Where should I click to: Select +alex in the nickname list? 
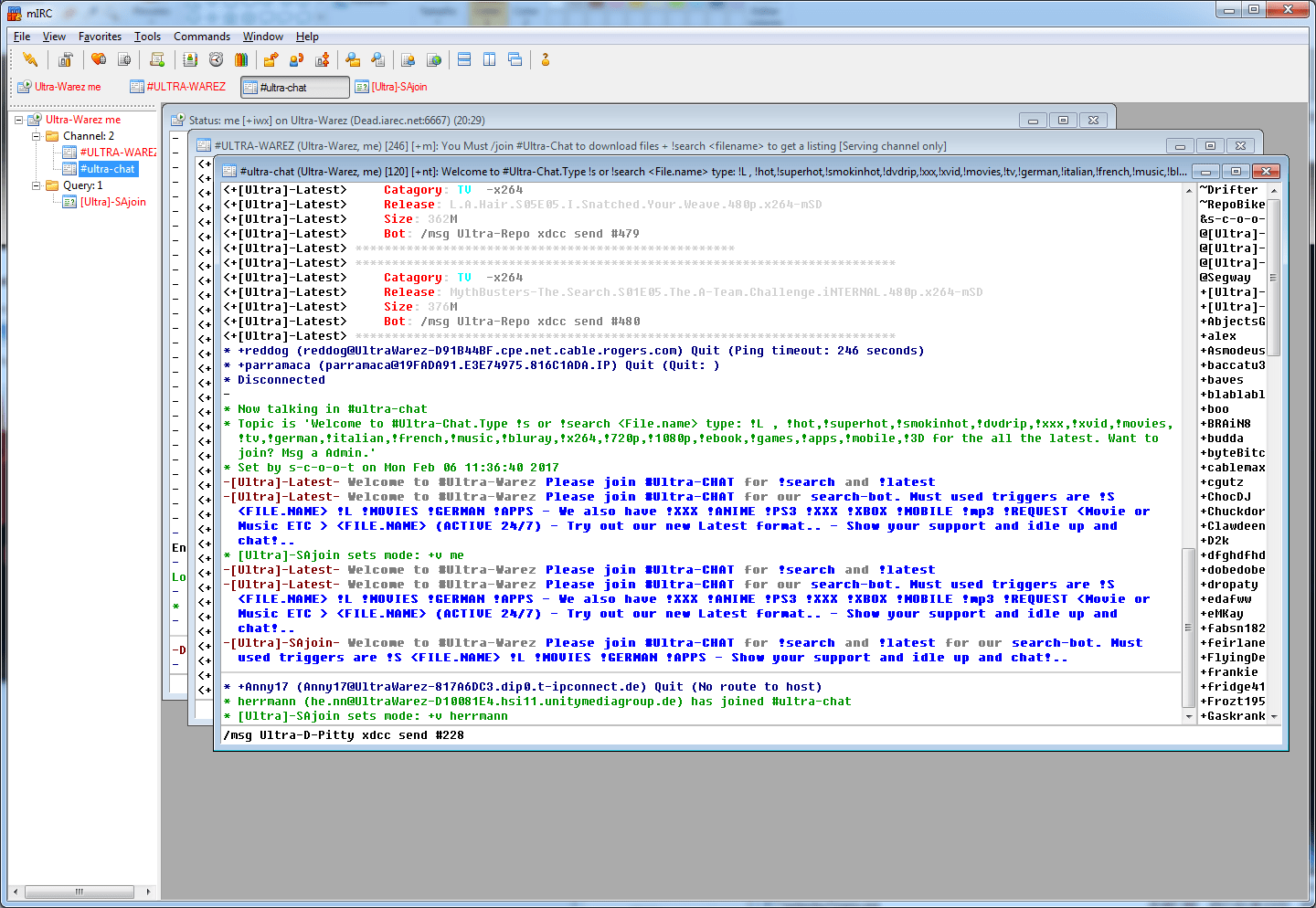tap(1218, 336)
